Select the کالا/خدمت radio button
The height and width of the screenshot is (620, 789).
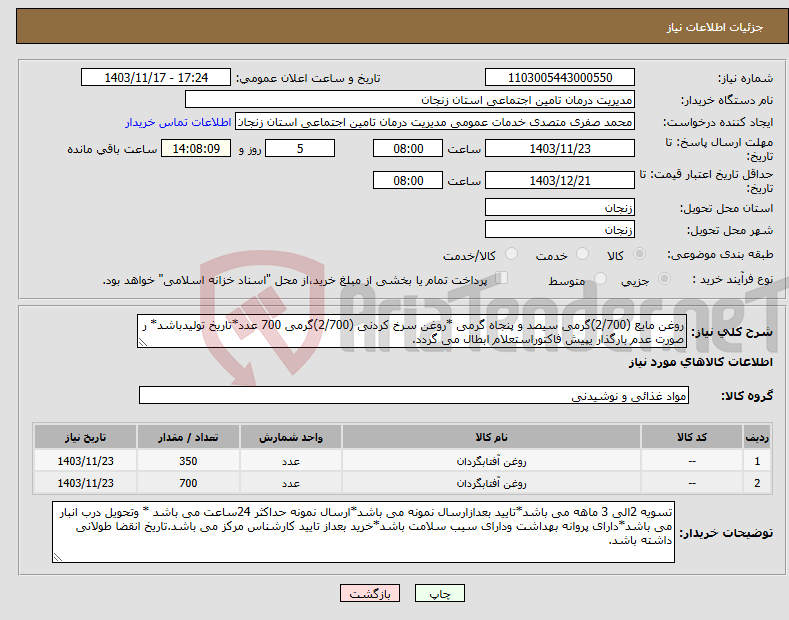click(511, 254)
